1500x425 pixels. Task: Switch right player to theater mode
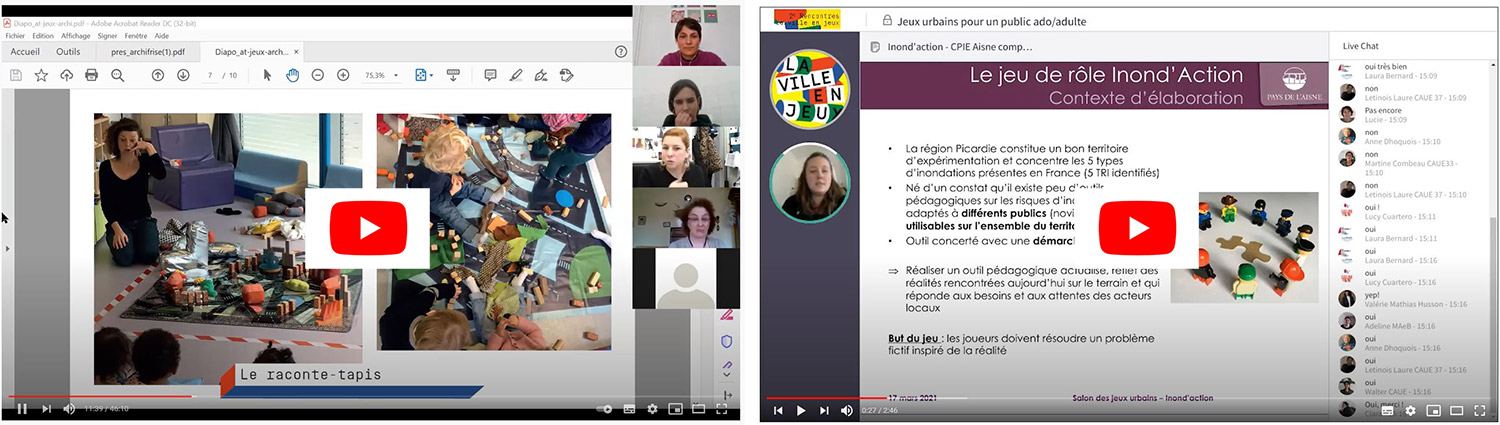[1457, 410]
